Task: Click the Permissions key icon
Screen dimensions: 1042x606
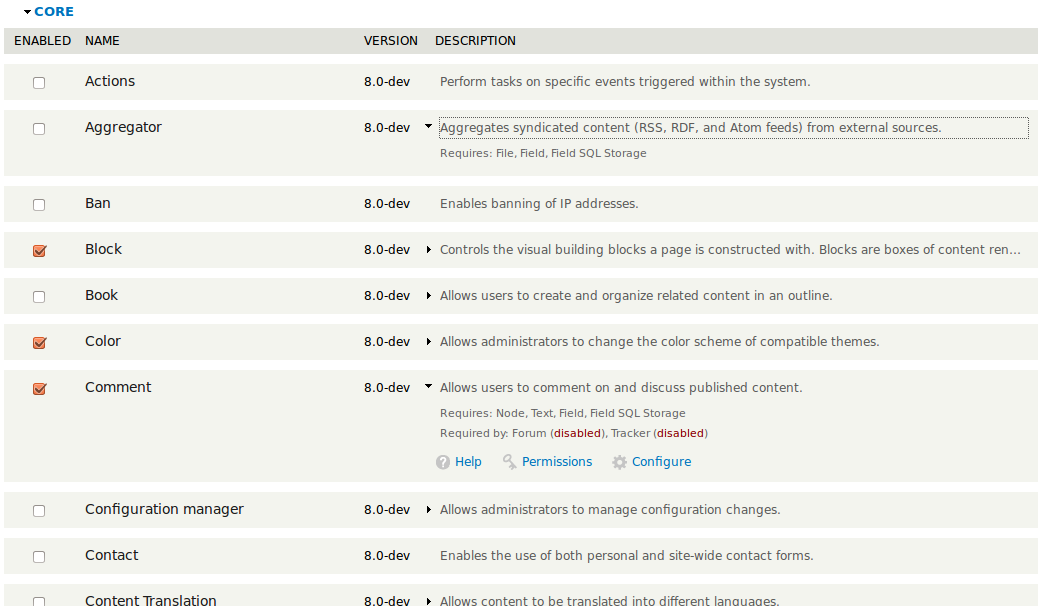Action: (x=510, y=462)
